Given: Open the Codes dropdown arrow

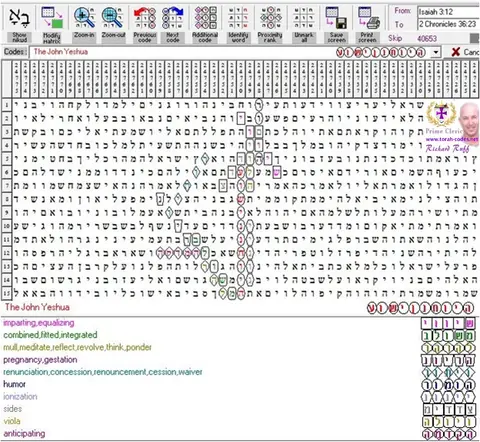Looking at the screenshot, I should click(436, 52).
